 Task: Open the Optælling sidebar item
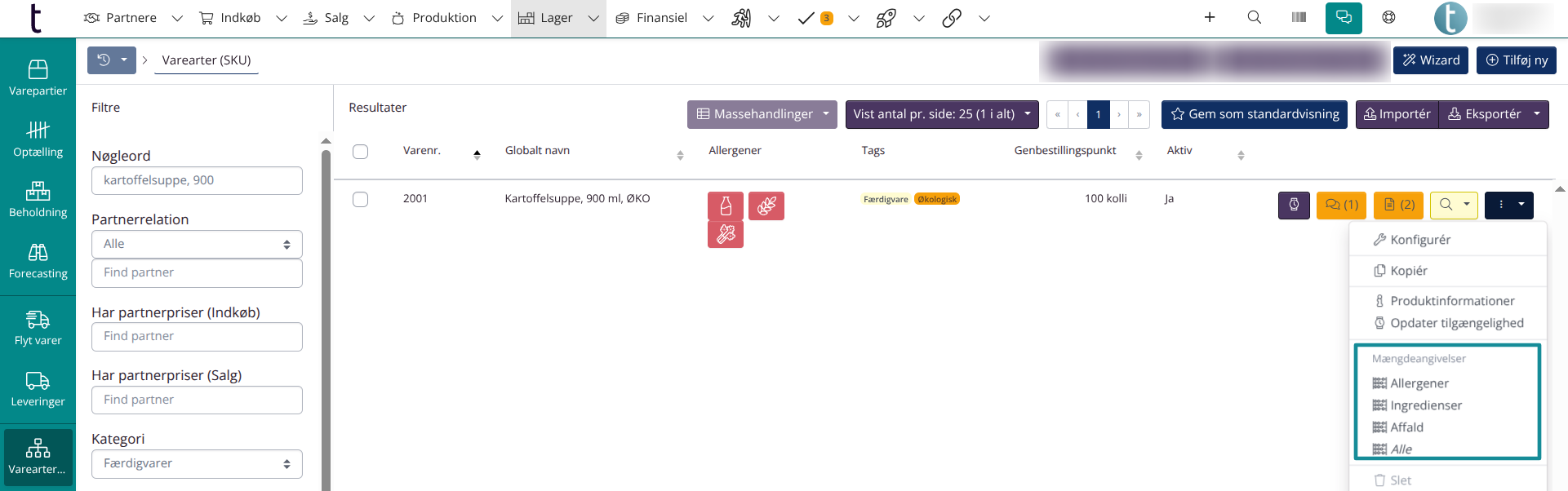pyautogui.click(x=38, y=139)
